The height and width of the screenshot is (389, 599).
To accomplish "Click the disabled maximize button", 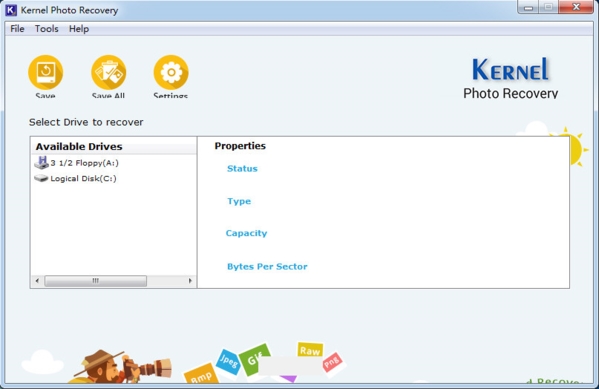I will coord(549,7).
